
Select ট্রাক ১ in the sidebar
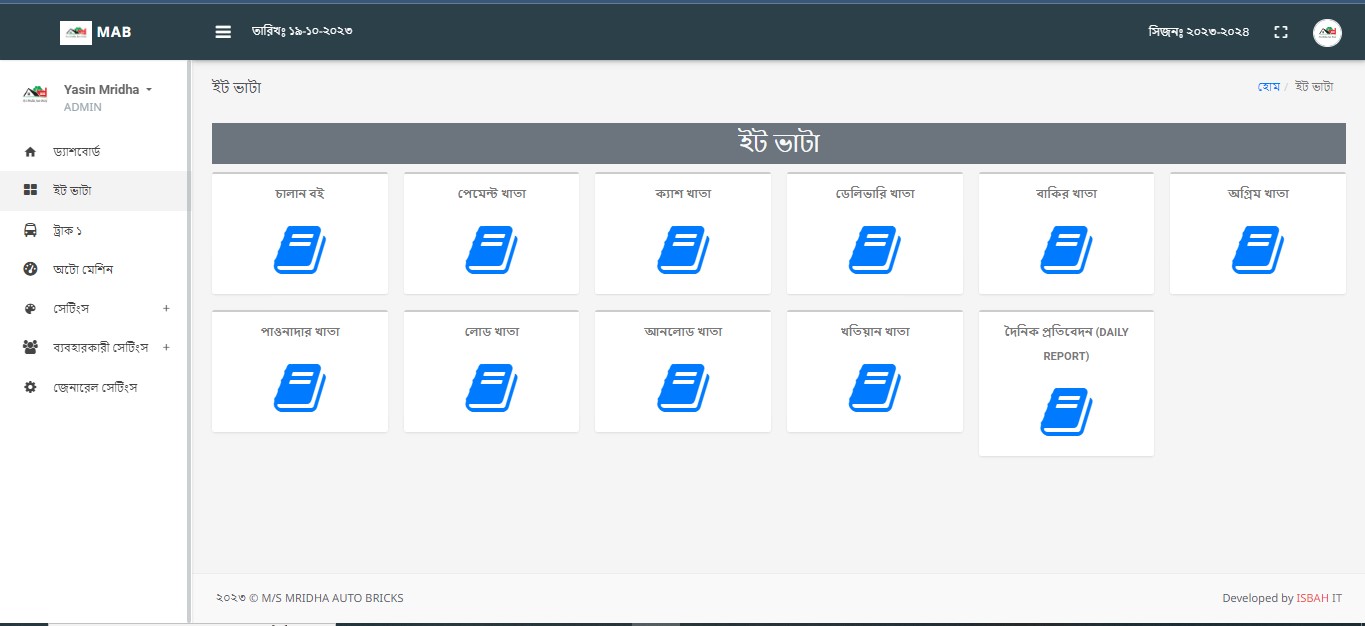(67, 230)
